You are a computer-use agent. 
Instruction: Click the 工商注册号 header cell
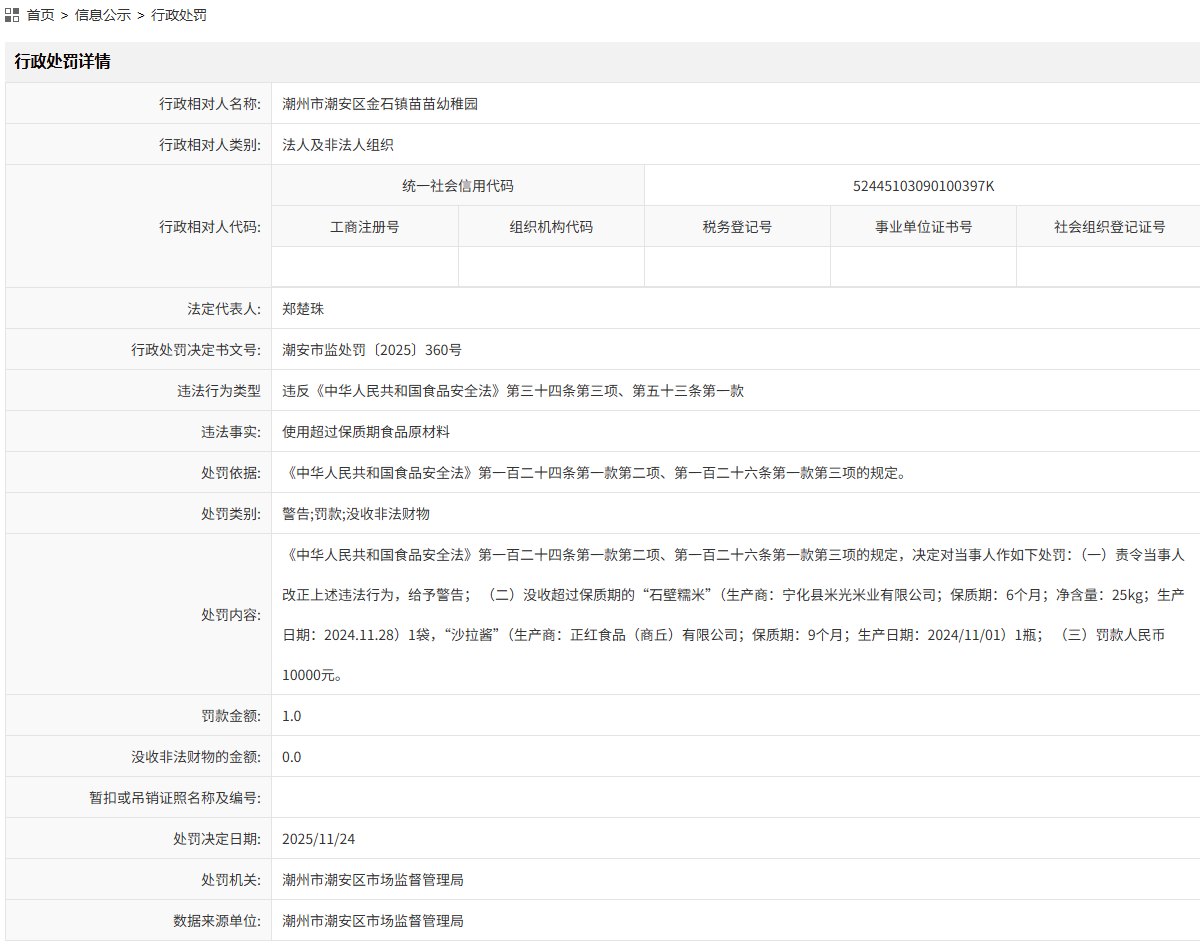[365, 227]
